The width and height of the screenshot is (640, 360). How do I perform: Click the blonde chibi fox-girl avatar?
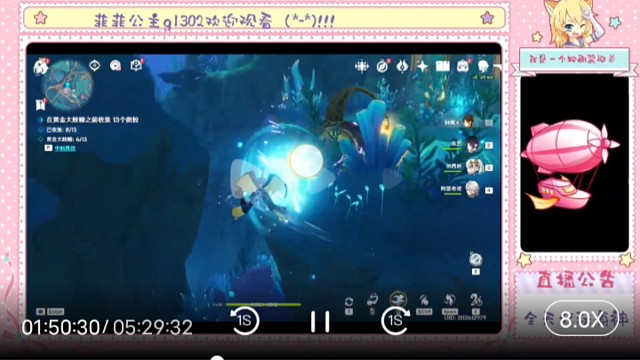pyautogui.click(x=573, y=24)
